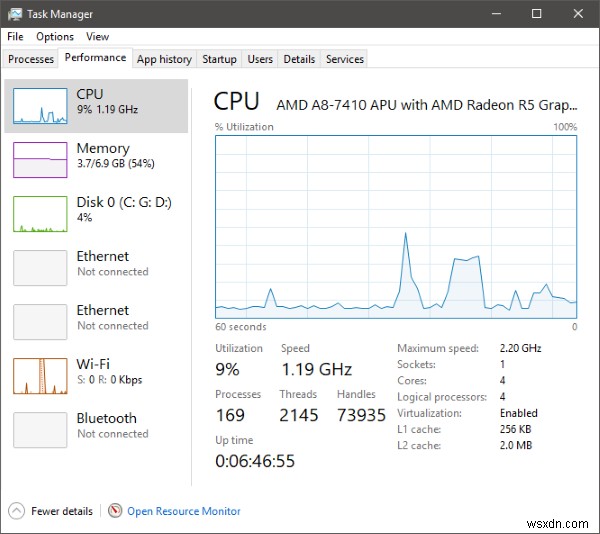The width and height of the screenshot is (600, 534).
Task: Switch to the Services tab
Action: coord(345,59)
